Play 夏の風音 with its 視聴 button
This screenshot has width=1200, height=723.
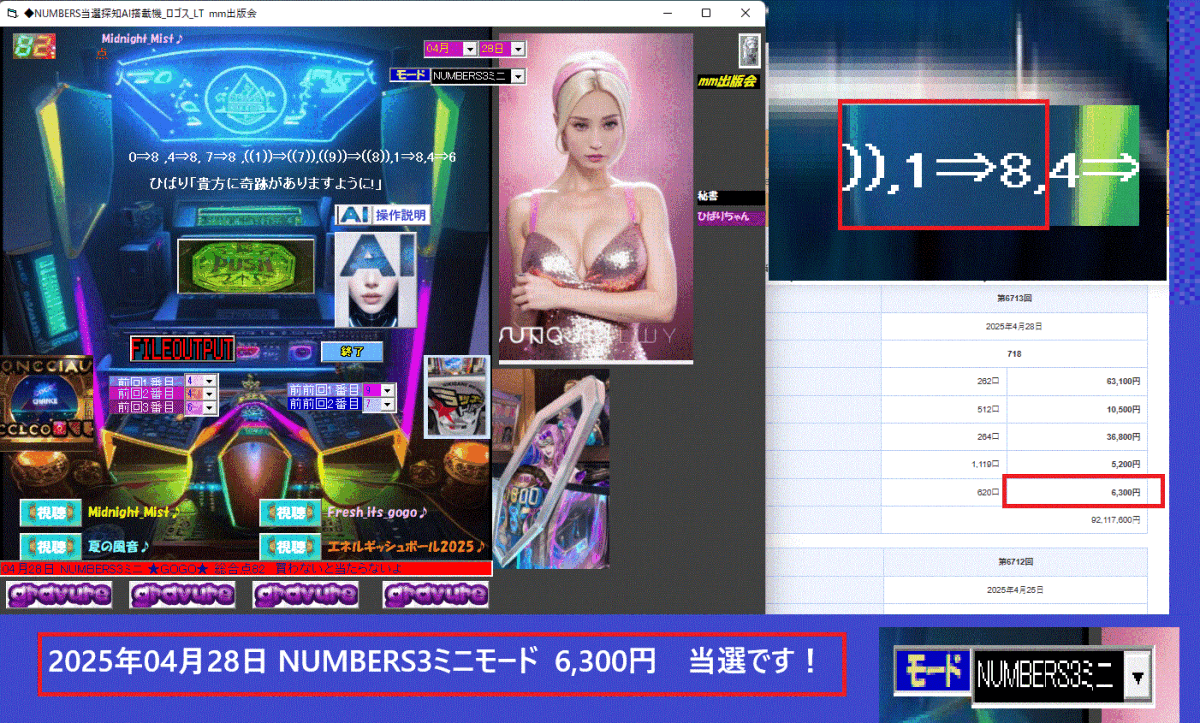[x=50, y=547]
